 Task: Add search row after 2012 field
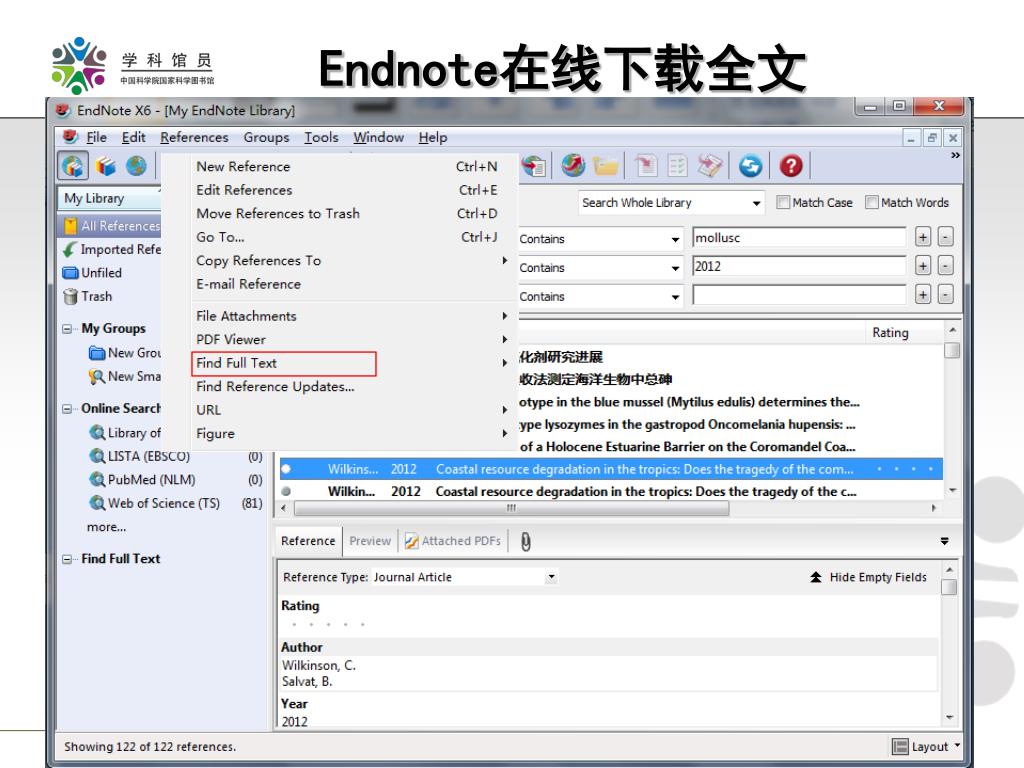pyautogui.click(x=923, y=266)
